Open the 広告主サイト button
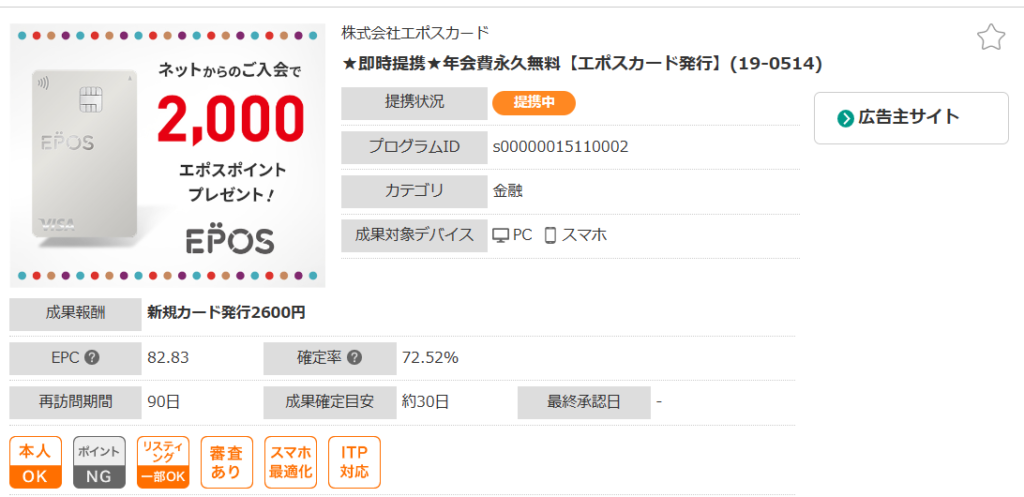Viewport: 1024px width, 497px height. [910, 118]
